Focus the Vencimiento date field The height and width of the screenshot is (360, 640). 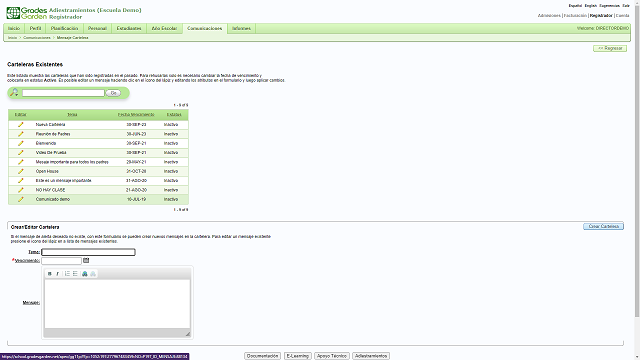click(x=61, y=261)
